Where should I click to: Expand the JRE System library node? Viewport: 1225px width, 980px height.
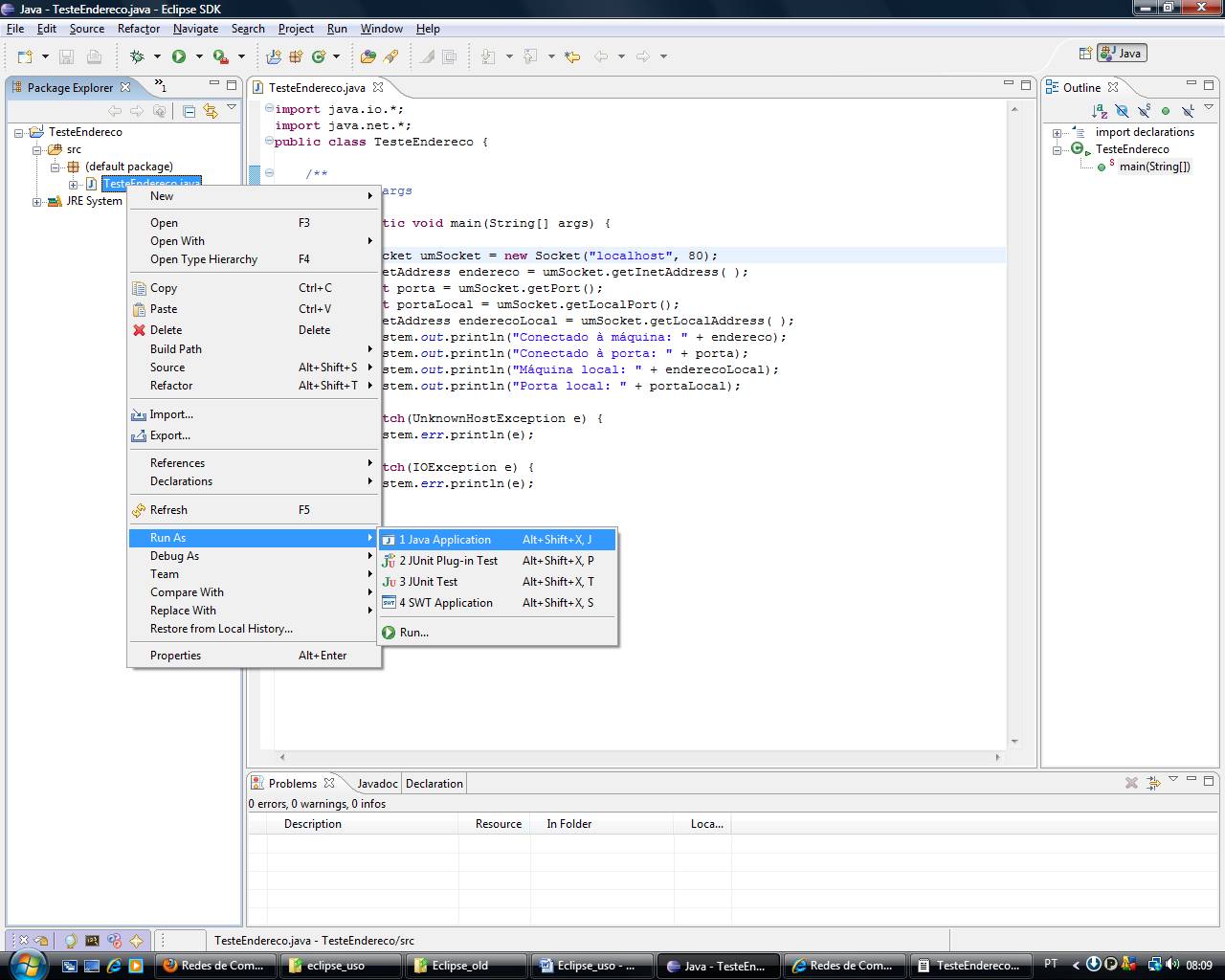point(37,201)
